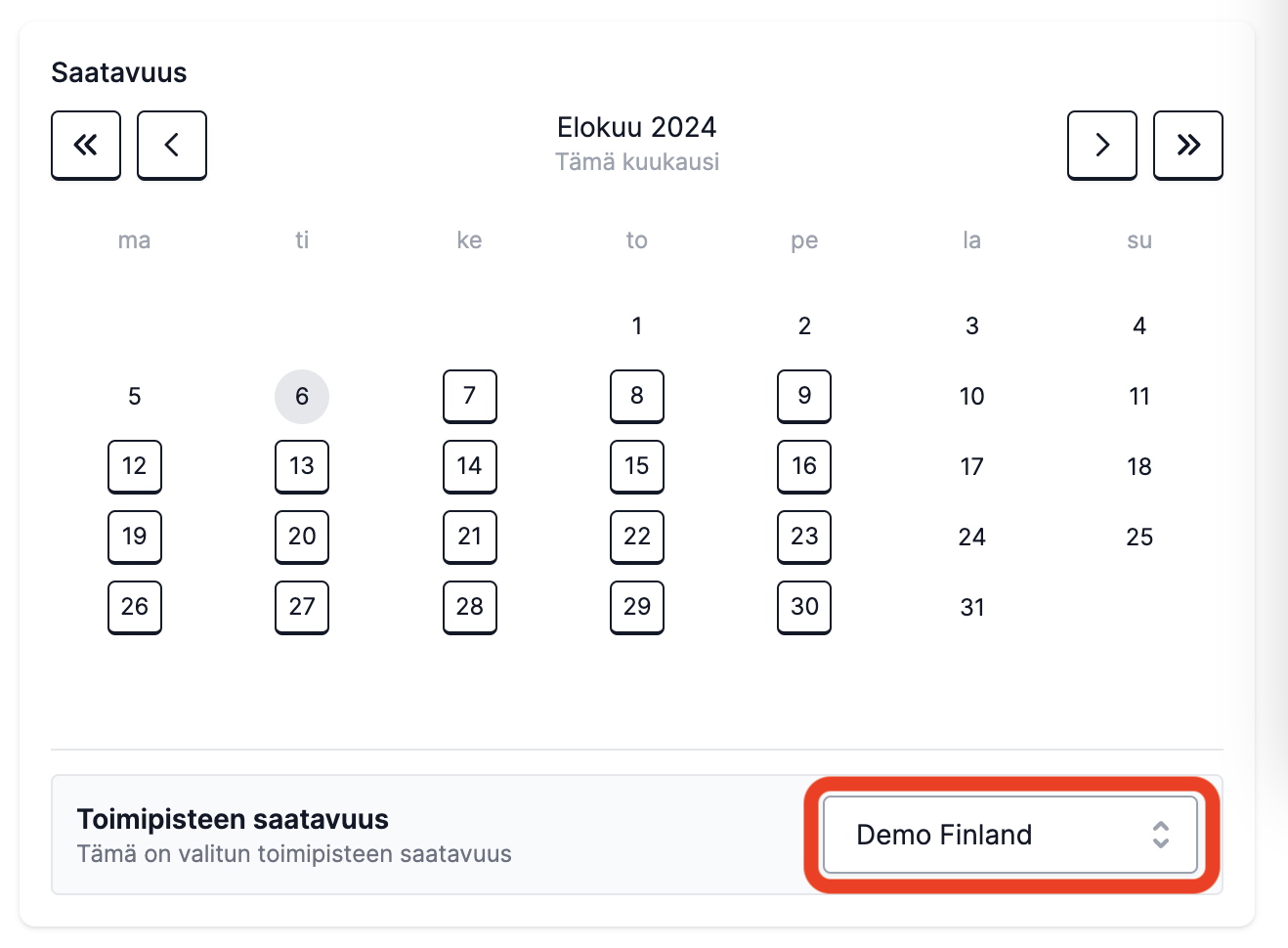Select available date 7

coord(470,397)
